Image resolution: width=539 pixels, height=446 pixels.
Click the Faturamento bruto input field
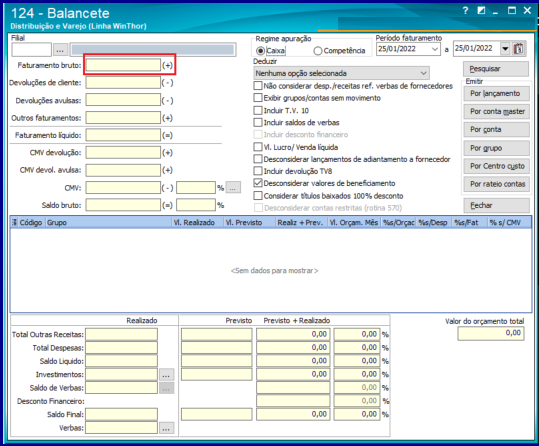pyautogui.click(x=123, y=65)
